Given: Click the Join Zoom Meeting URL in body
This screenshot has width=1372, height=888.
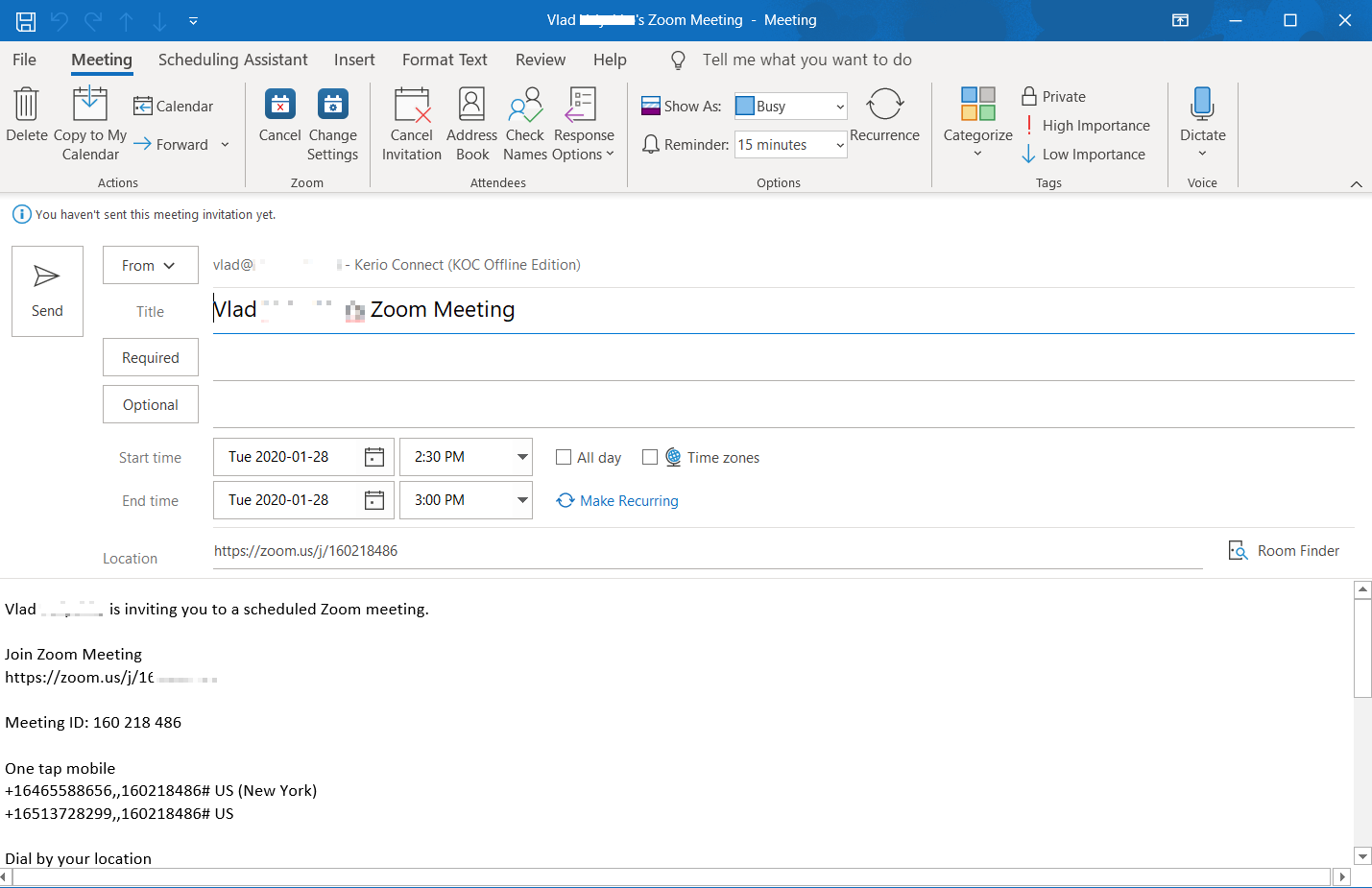Looking at the screenshot, I should click(111, 678).
